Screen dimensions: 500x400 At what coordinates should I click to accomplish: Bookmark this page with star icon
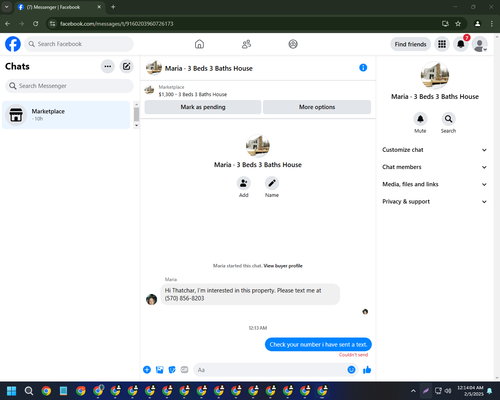(x=458, y=24)
